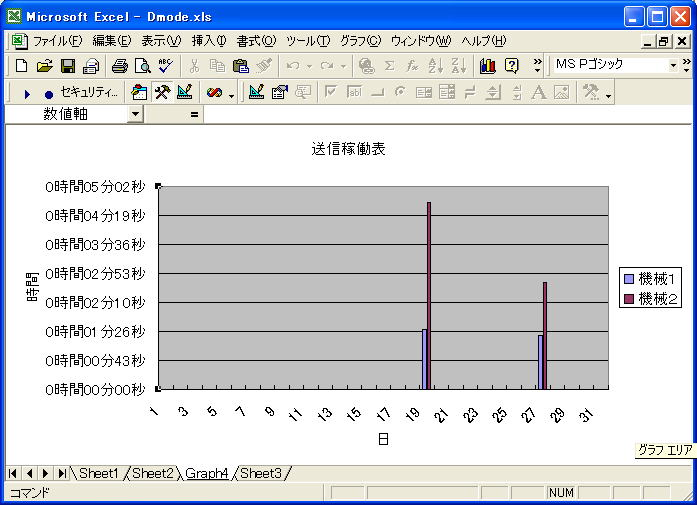The height and width of the screenshot is (505, 697).
Task: Save the workbook with floppy icon
Action: (x=68, y=66)
